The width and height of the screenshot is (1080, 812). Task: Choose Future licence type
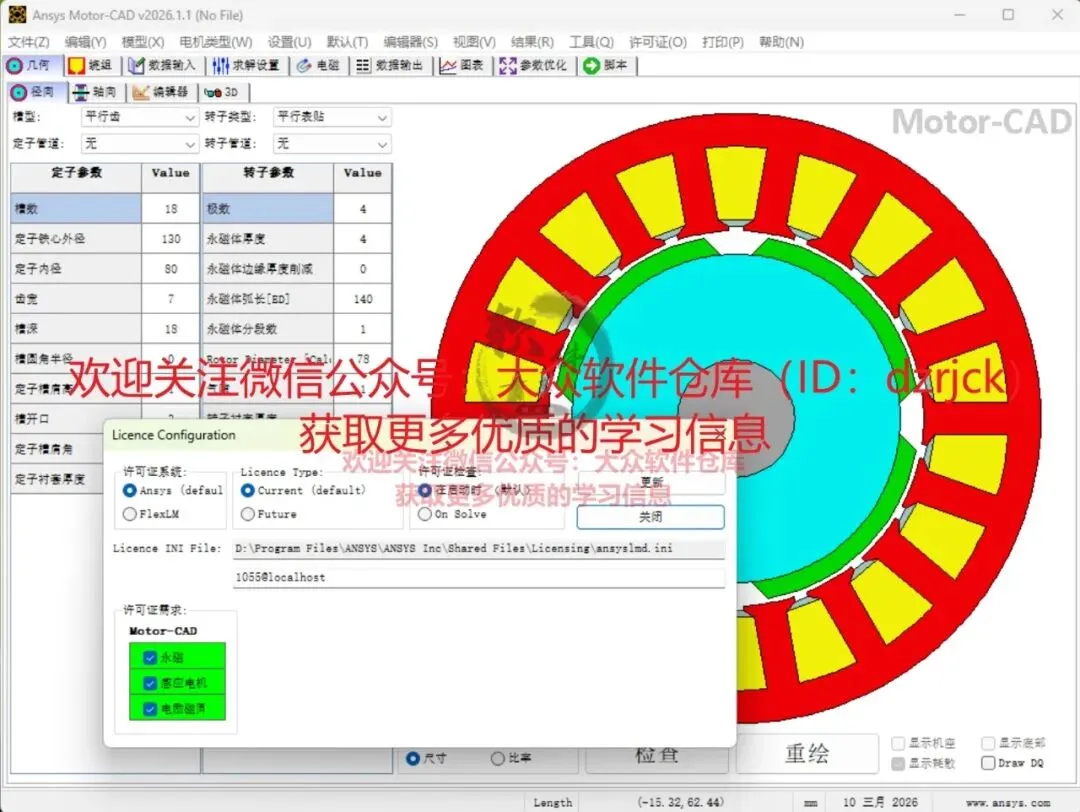247,514
